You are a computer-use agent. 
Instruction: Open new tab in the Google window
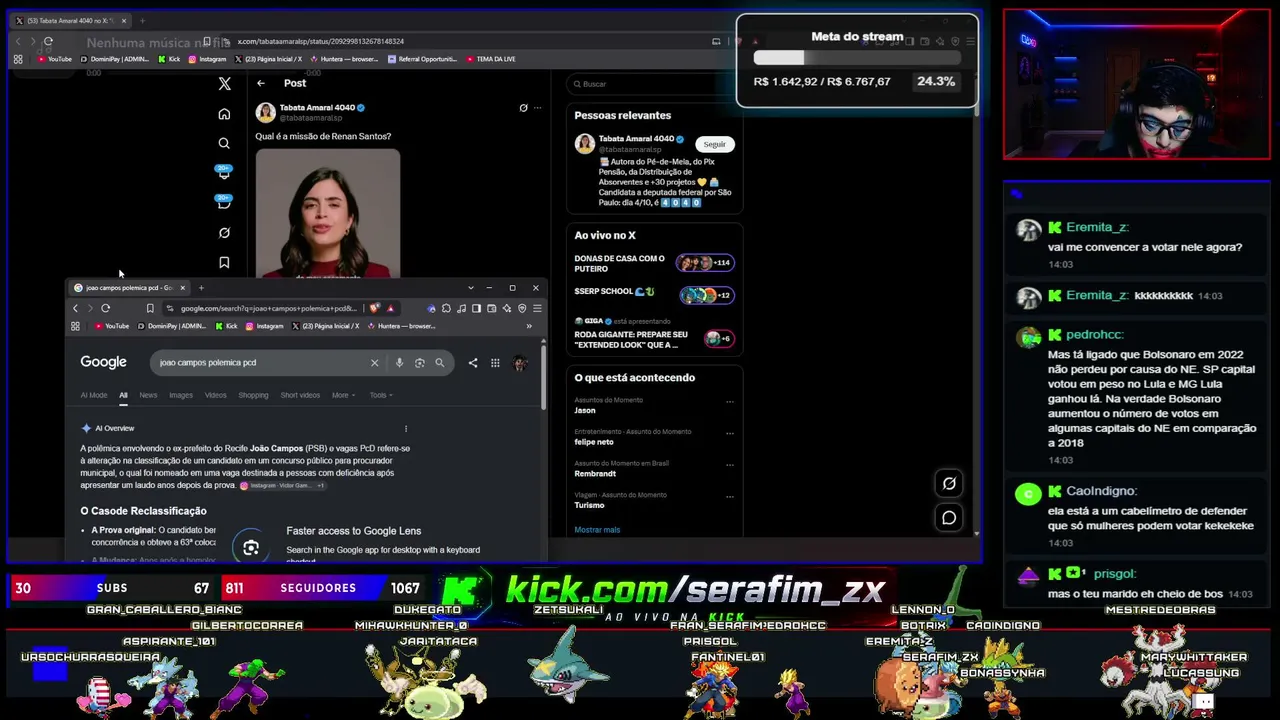(201, 288)
